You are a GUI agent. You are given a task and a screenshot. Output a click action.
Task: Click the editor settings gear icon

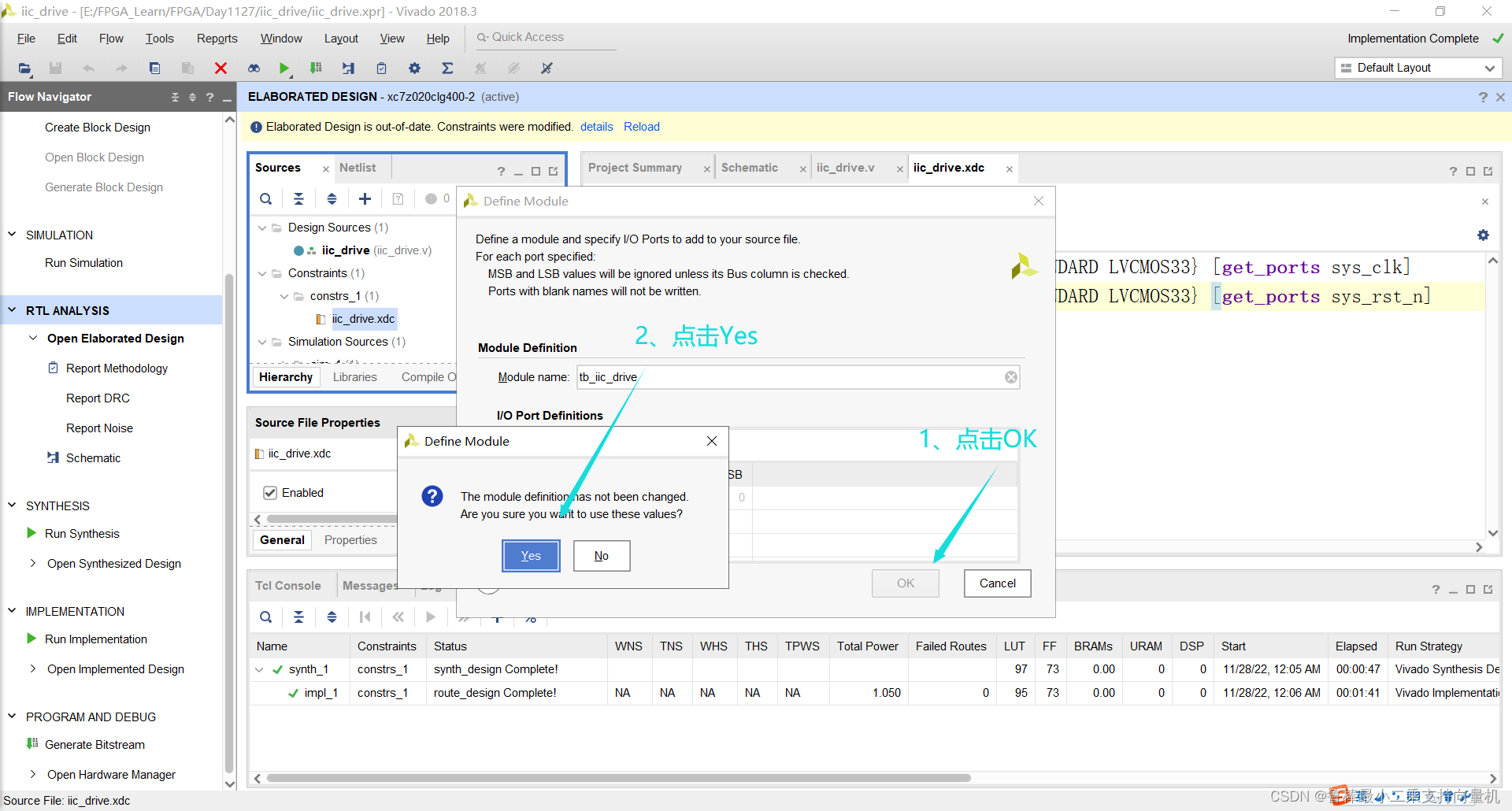coord(1483,235)
